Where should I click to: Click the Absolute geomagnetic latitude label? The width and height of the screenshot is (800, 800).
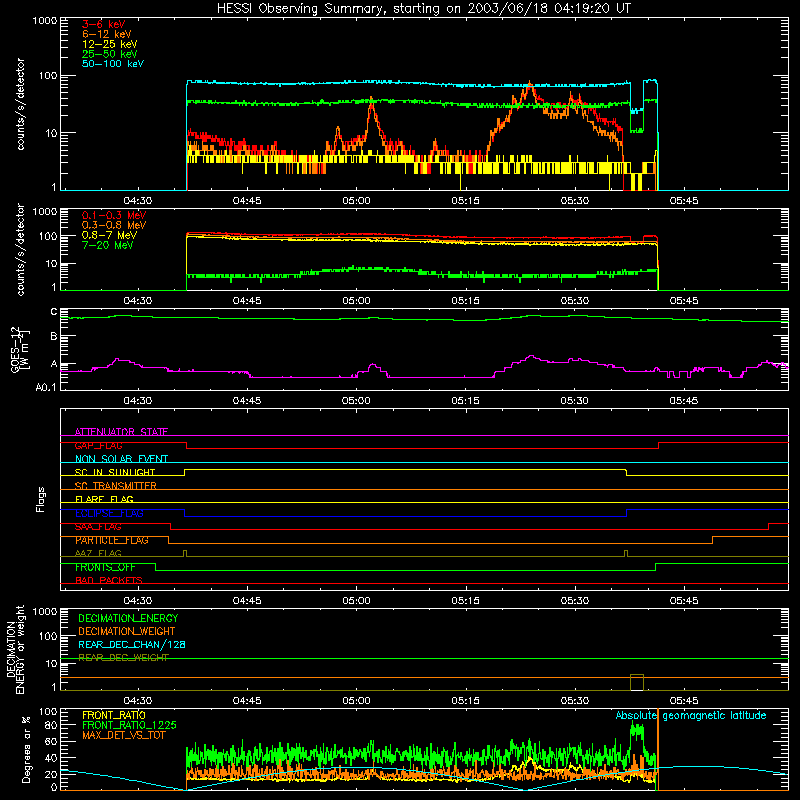[x=691, y=715]
